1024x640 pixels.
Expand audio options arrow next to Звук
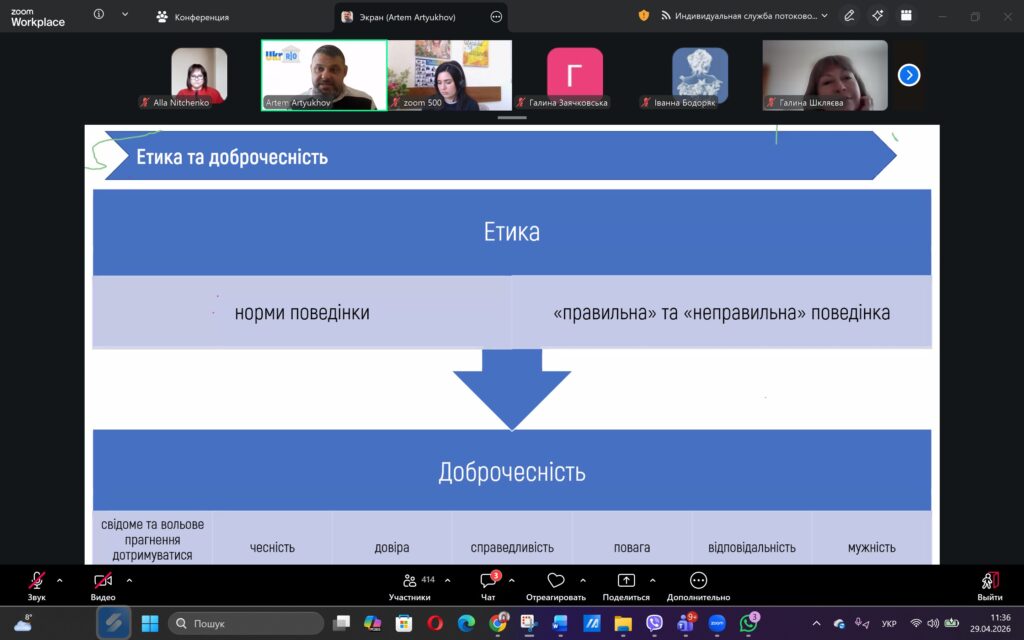pyautogui.click(x=60, y=580)
